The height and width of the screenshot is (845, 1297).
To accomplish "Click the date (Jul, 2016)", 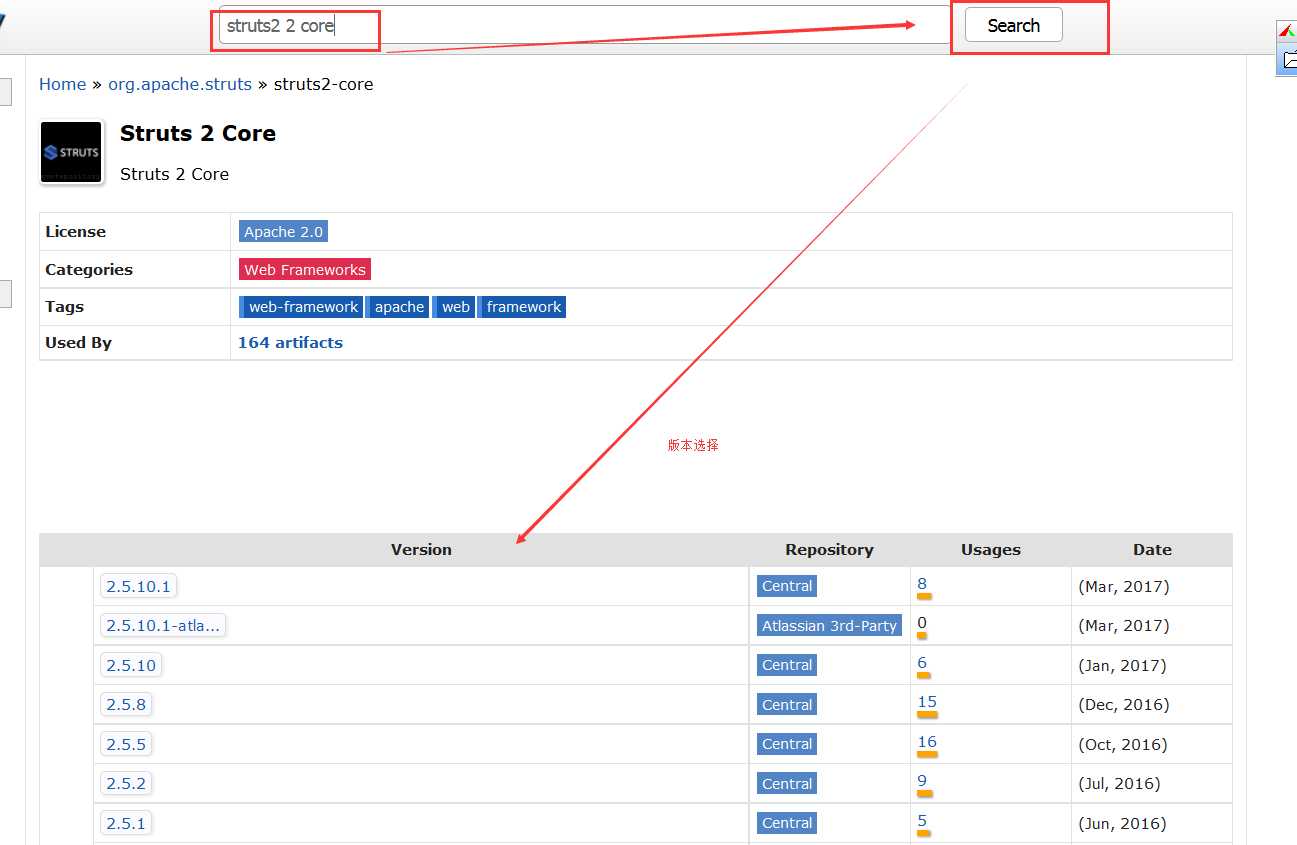I will point(1119,784).
